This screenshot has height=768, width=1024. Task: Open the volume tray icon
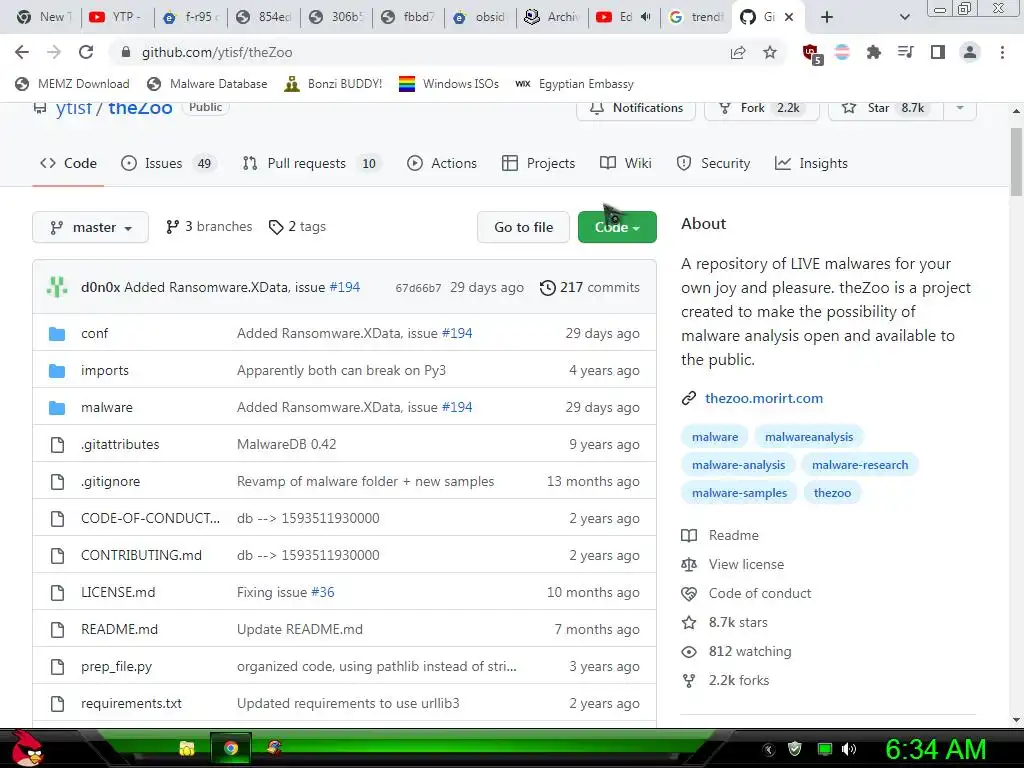click(x=849, y=749)
